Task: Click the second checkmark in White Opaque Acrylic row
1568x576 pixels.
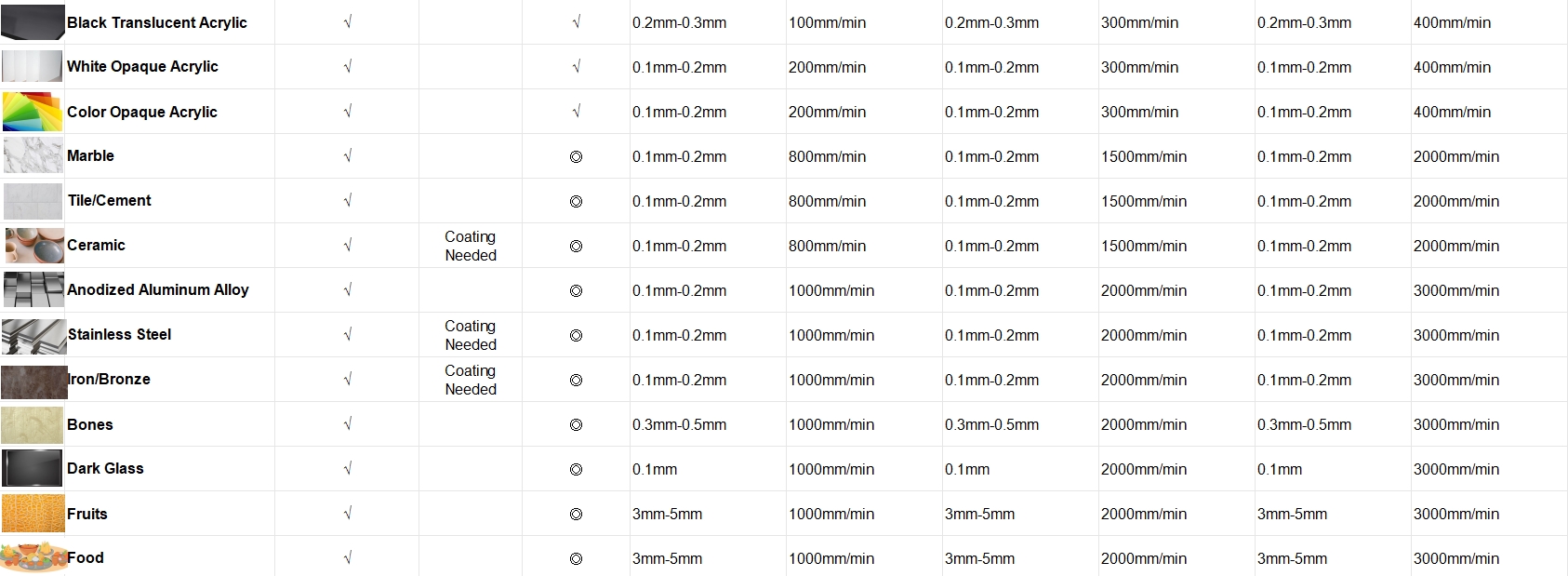Action: tap(576, 67)
